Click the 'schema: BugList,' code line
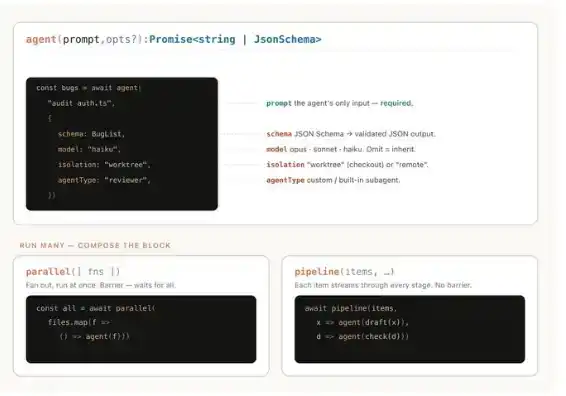566x396 pixels. click(x=91, y=134)
